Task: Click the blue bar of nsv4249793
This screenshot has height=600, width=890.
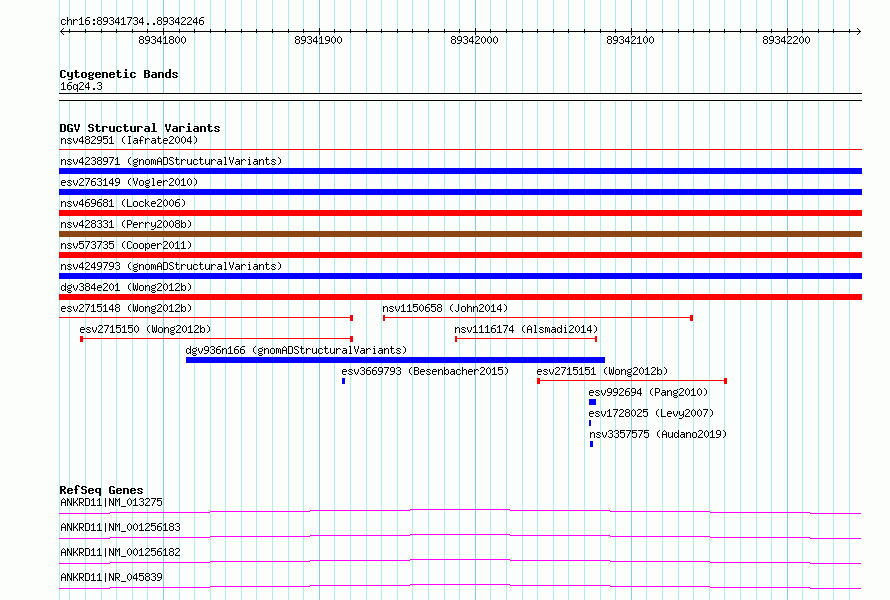Action: coord(460,276)
